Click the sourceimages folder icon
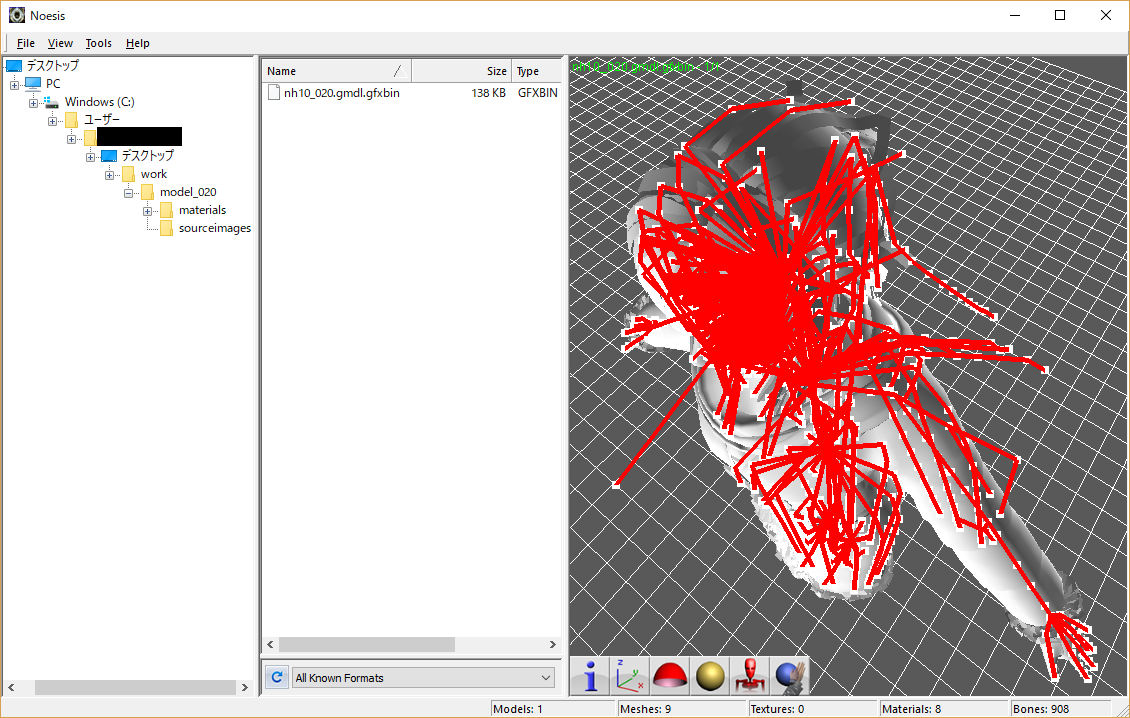 (x=166, y=228)
